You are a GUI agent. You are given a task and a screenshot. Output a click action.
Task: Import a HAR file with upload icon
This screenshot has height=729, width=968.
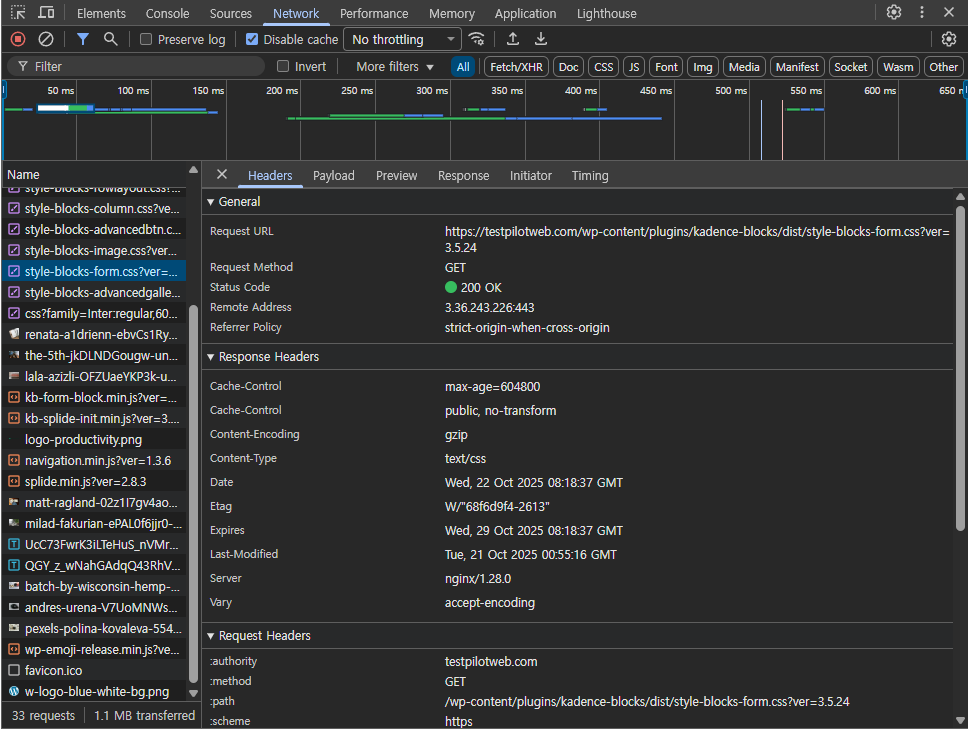(513, 39)
